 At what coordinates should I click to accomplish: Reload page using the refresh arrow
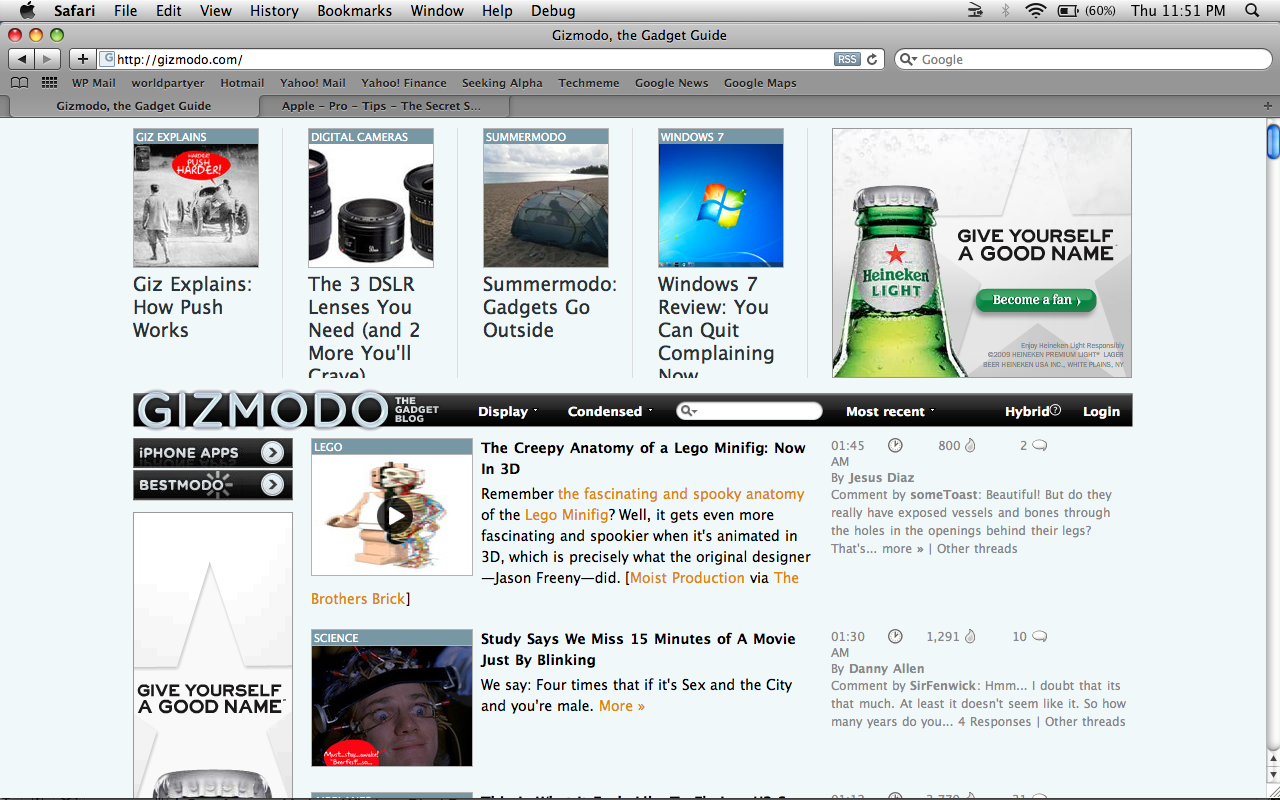(x=872, y=59)
